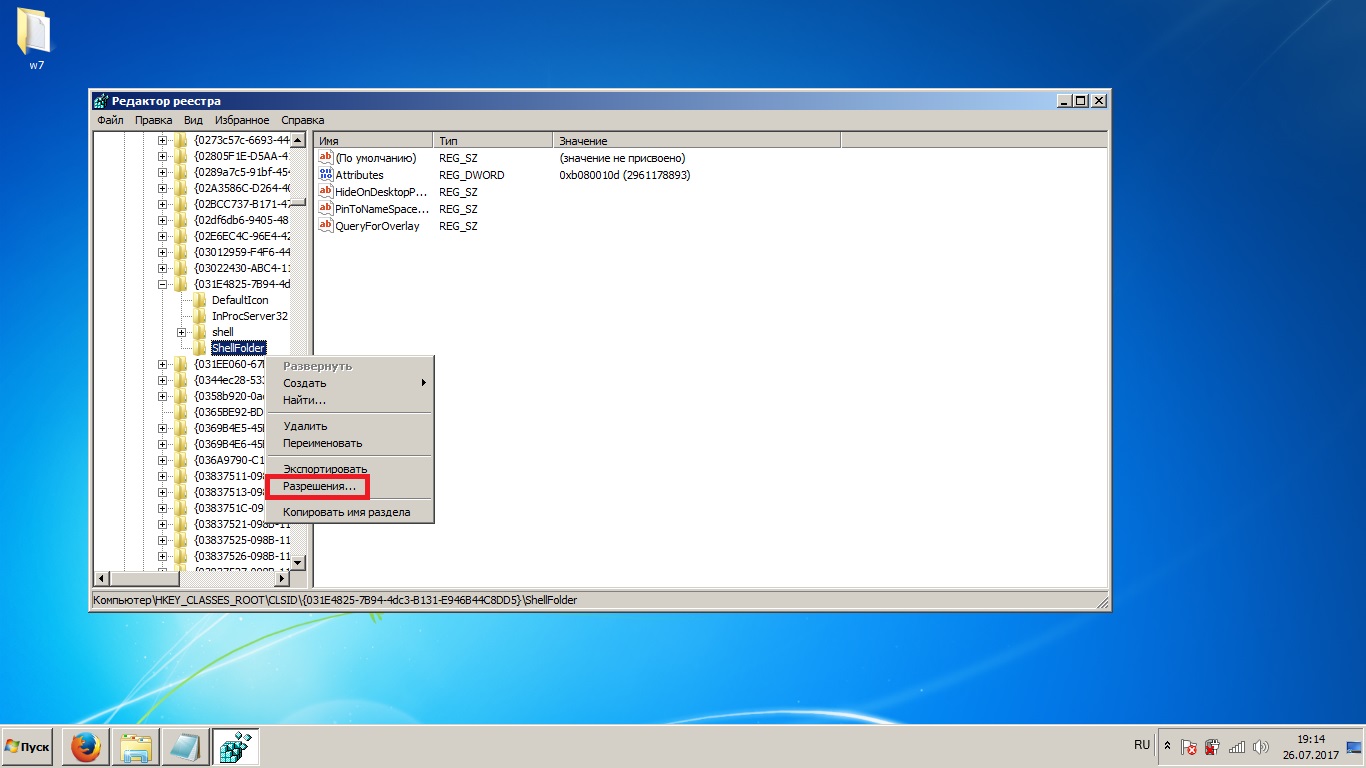Open Firefox from the taskbar
The height and width of the screenshot is (768, 1366).
point(86,747)
